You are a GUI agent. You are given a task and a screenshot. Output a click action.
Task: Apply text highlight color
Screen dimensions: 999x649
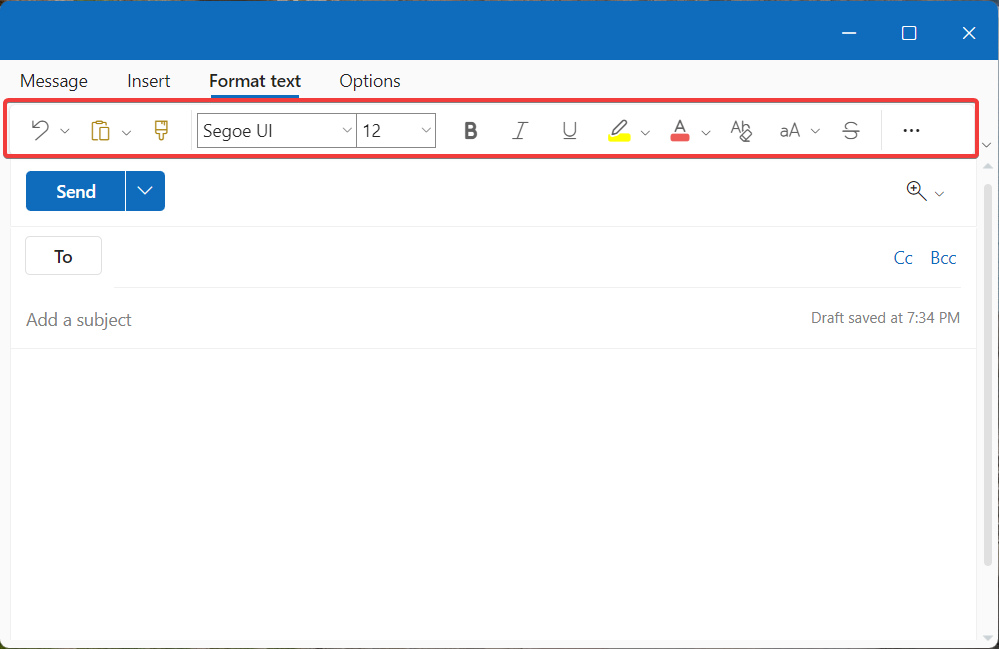coord(620,130)
